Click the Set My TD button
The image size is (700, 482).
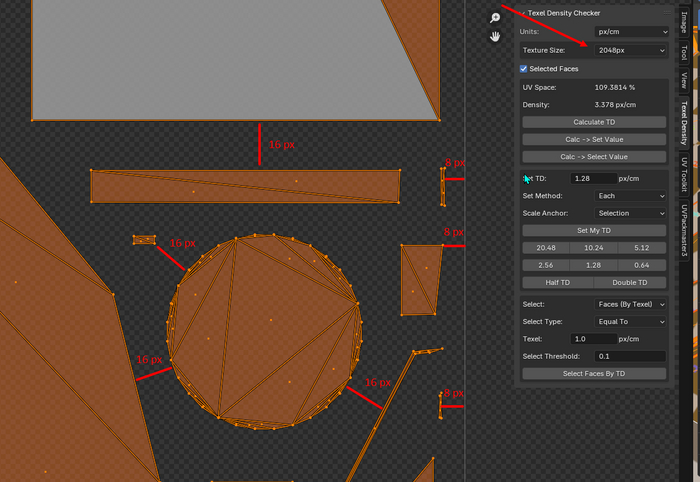594,231
